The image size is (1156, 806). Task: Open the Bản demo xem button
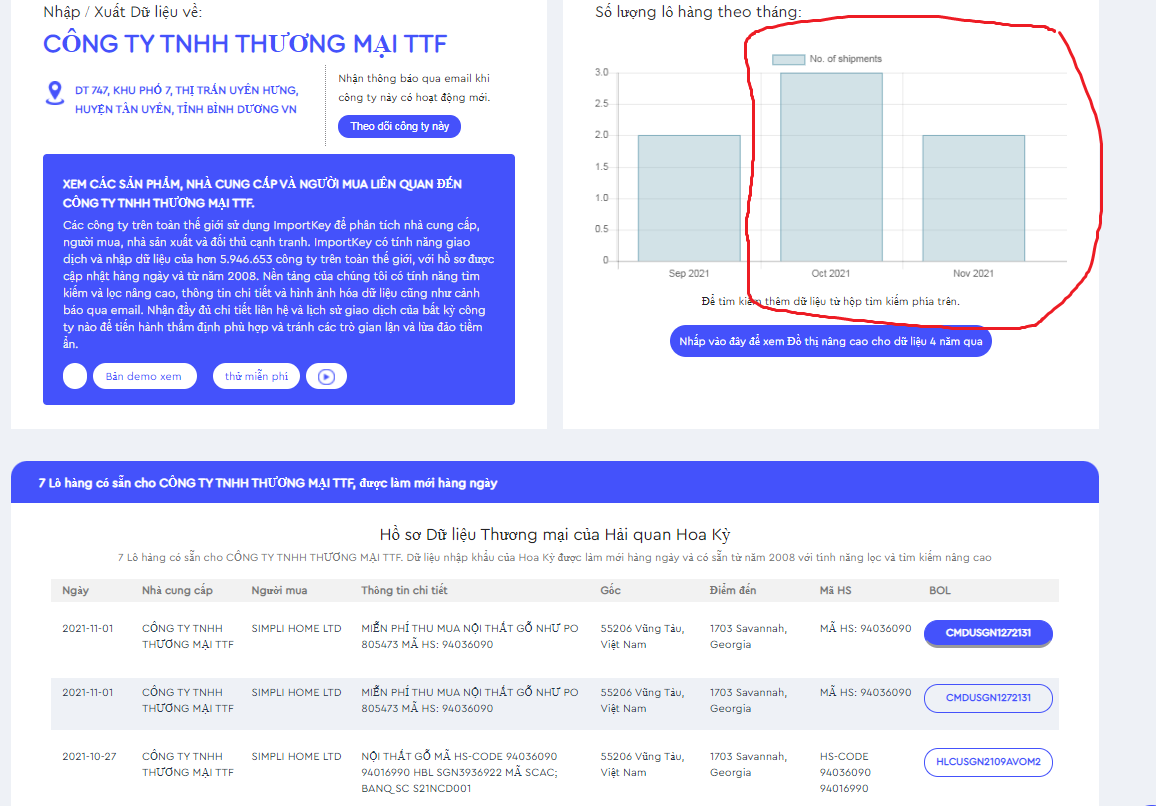pyautogui.click(x=144, y=376)
